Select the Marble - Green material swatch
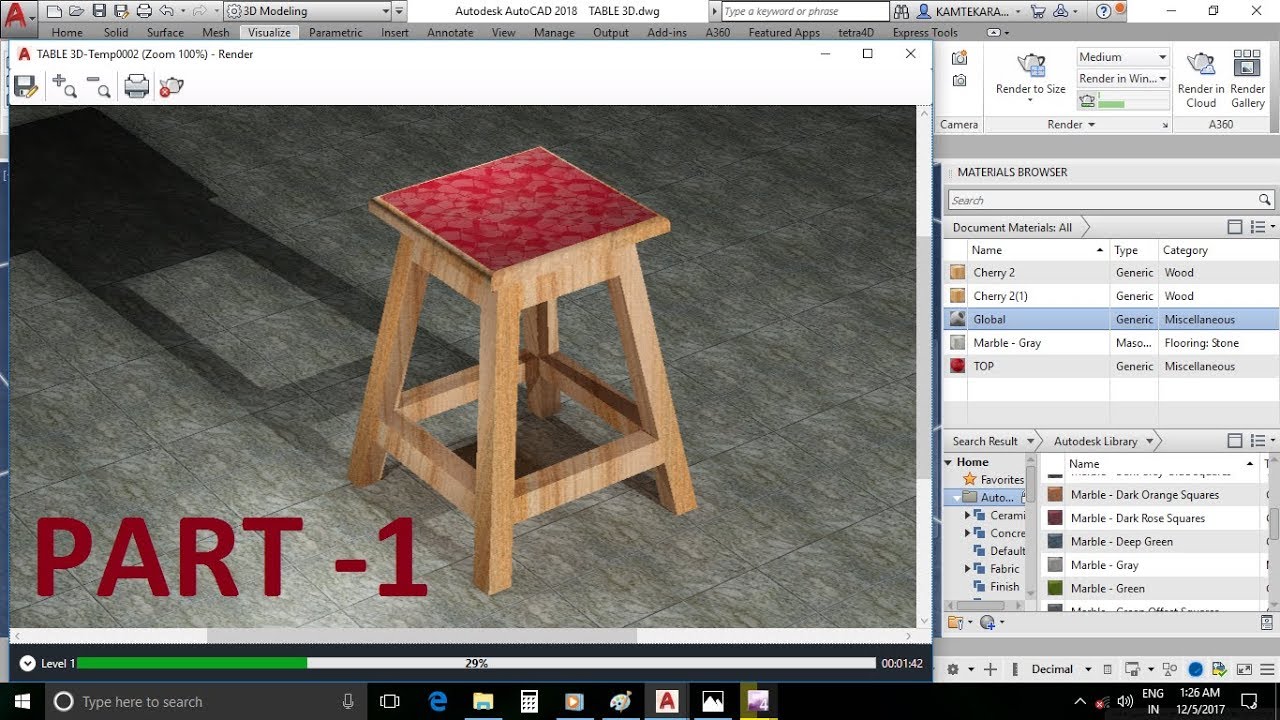This screenshot has width=1280, height=720. pos(1055,588)
